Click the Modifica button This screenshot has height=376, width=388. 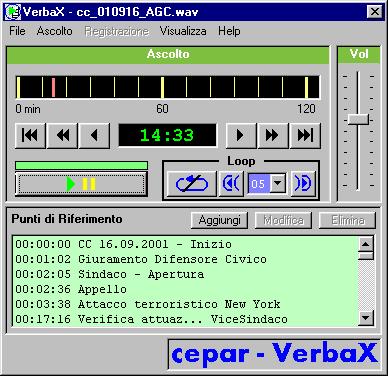pyautogui.click(x=283, y=220)
